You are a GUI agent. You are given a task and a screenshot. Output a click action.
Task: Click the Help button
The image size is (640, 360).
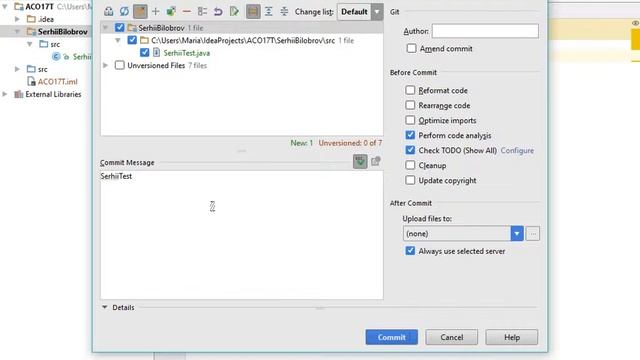tap(511, 337)
